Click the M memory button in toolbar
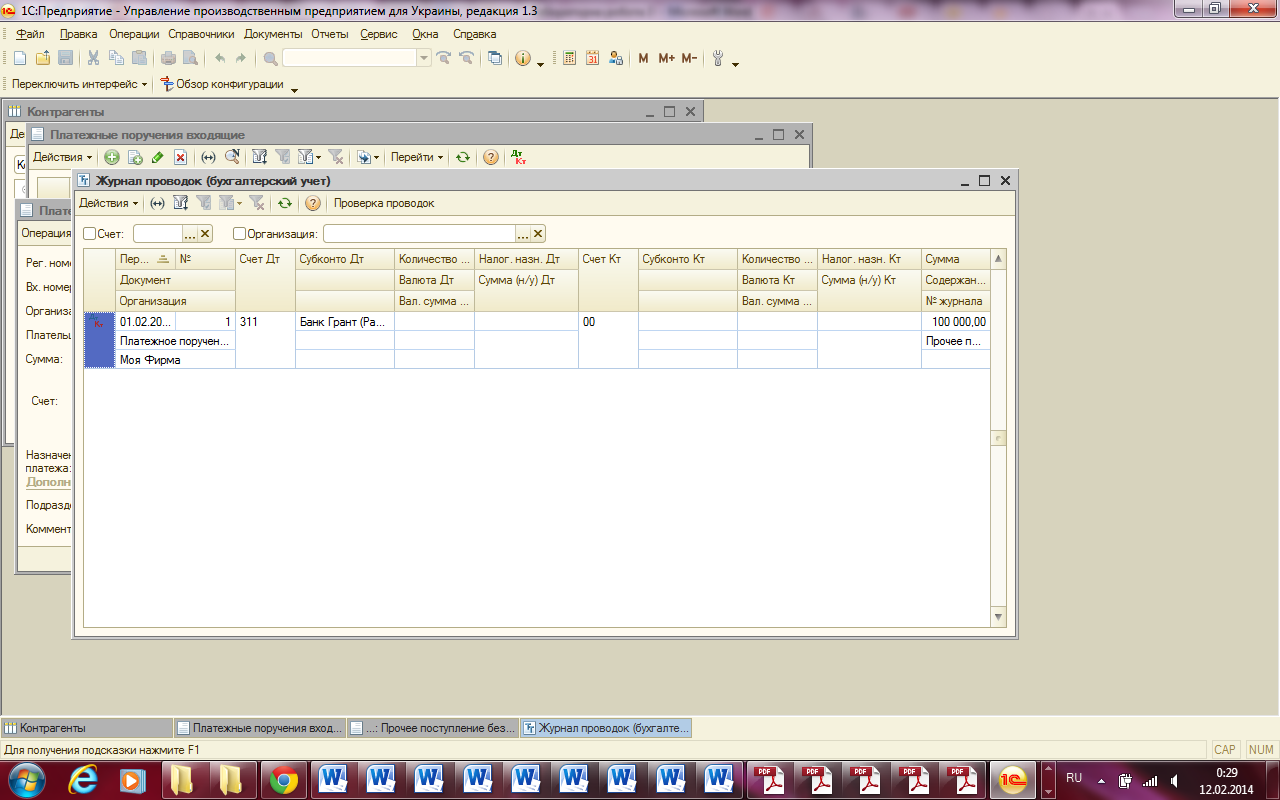Image resolution: width=1280 pixels, height=800 pixels. 643,59
